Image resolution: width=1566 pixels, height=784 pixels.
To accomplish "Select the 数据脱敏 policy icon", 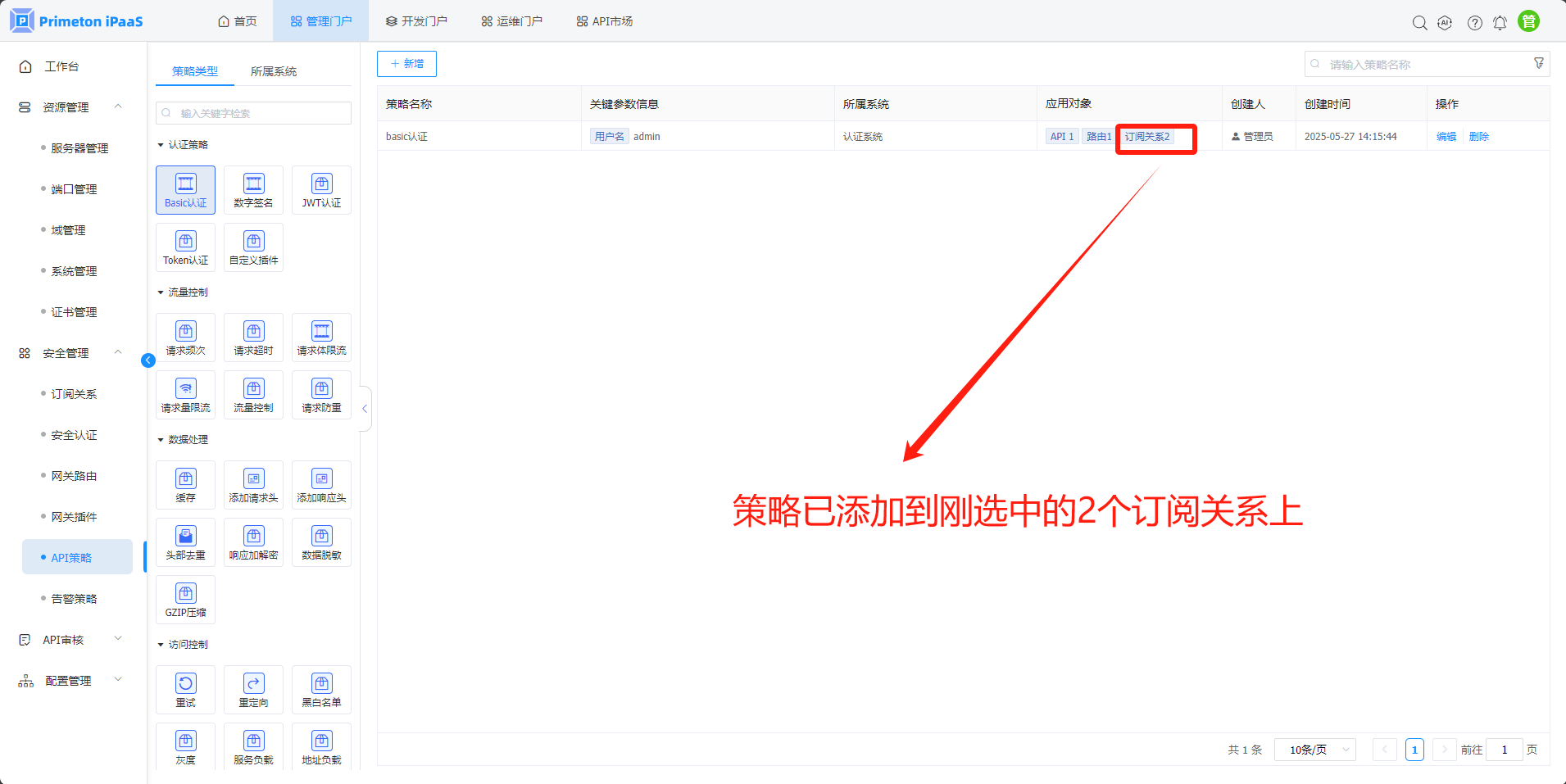I will tap(321, 542).
